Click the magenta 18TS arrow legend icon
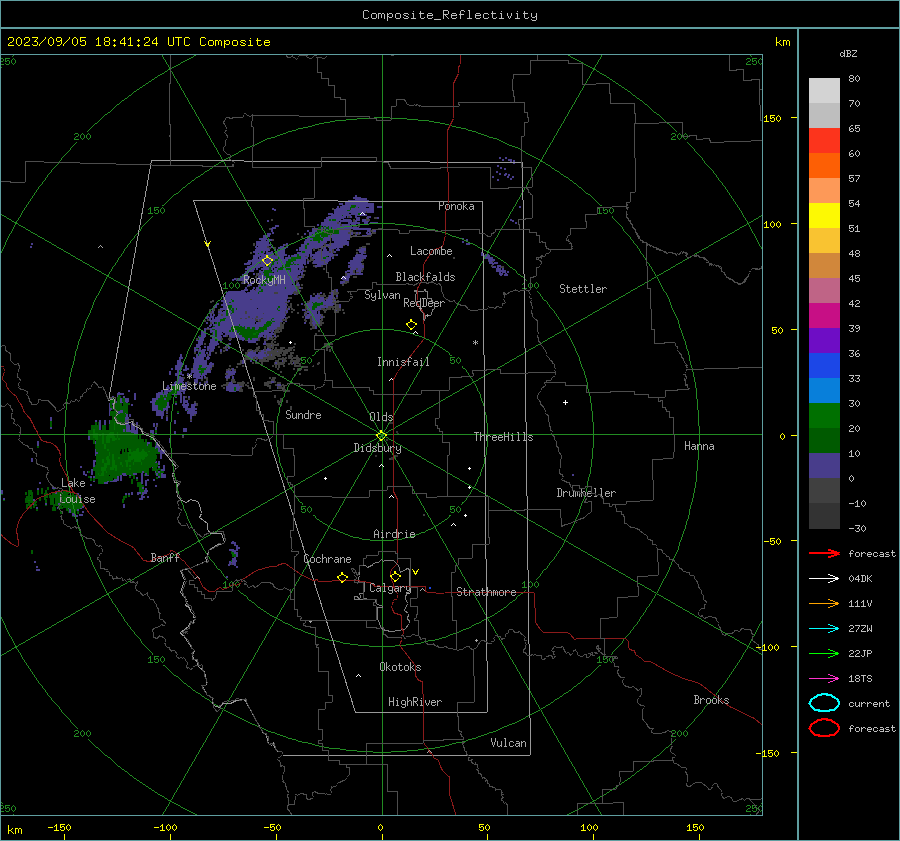The width and height of the screenshot is (900, 841). [824, 679]
